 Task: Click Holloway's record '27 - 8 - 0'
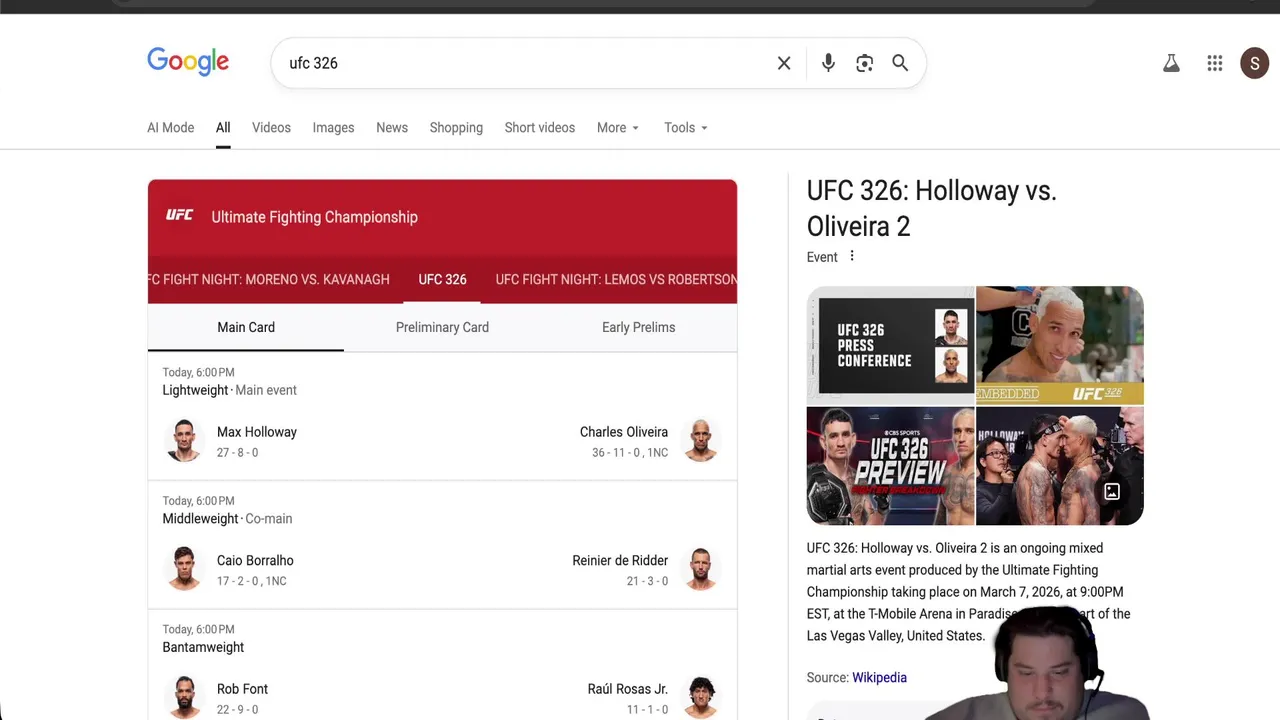point(237,452)
